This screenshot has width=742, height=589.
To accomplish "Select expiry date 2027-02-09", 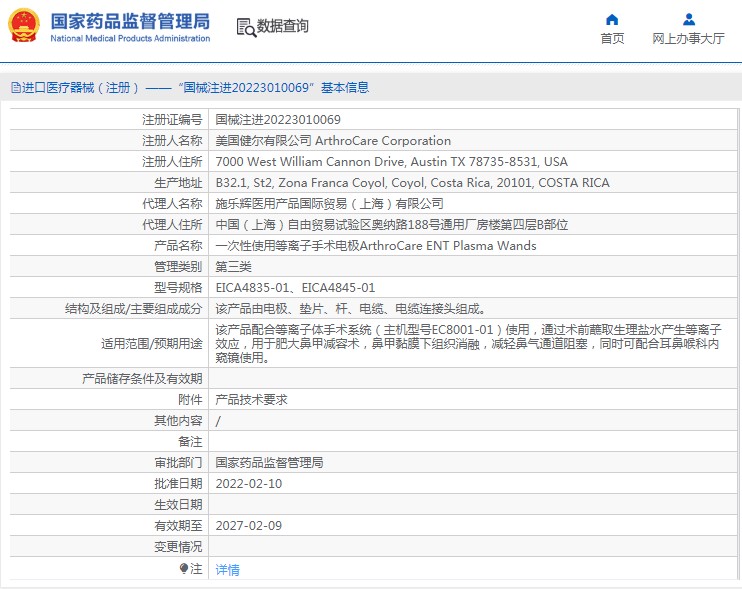I will 248,526.
